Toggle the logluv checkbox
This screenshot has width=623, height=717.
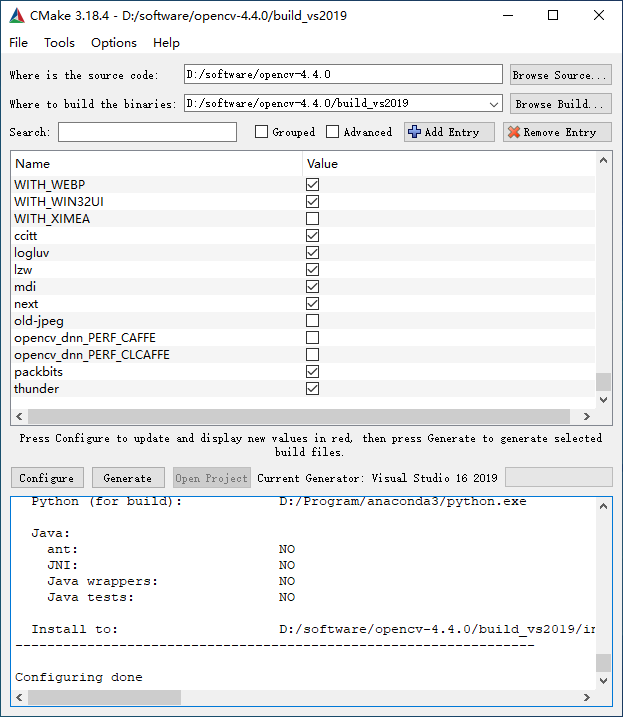tap(312, 252)
